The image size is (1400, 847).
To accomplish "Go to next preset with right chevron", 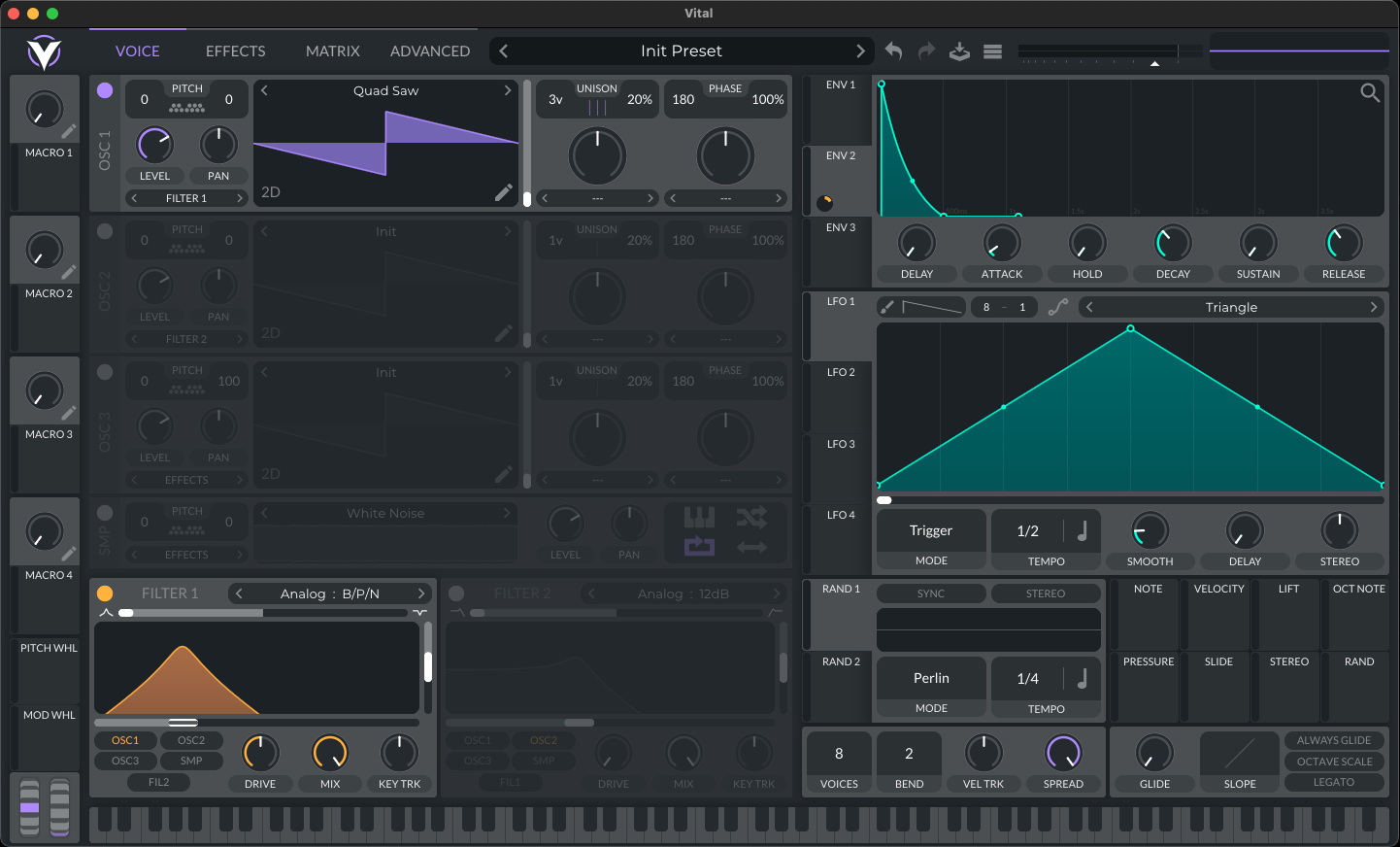I will [860, 51].
